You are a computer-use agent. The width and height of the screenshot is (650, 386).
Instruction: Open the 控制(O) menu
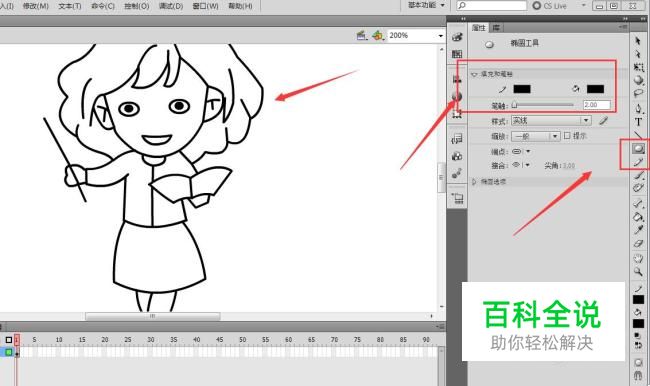tap(137, 6)
